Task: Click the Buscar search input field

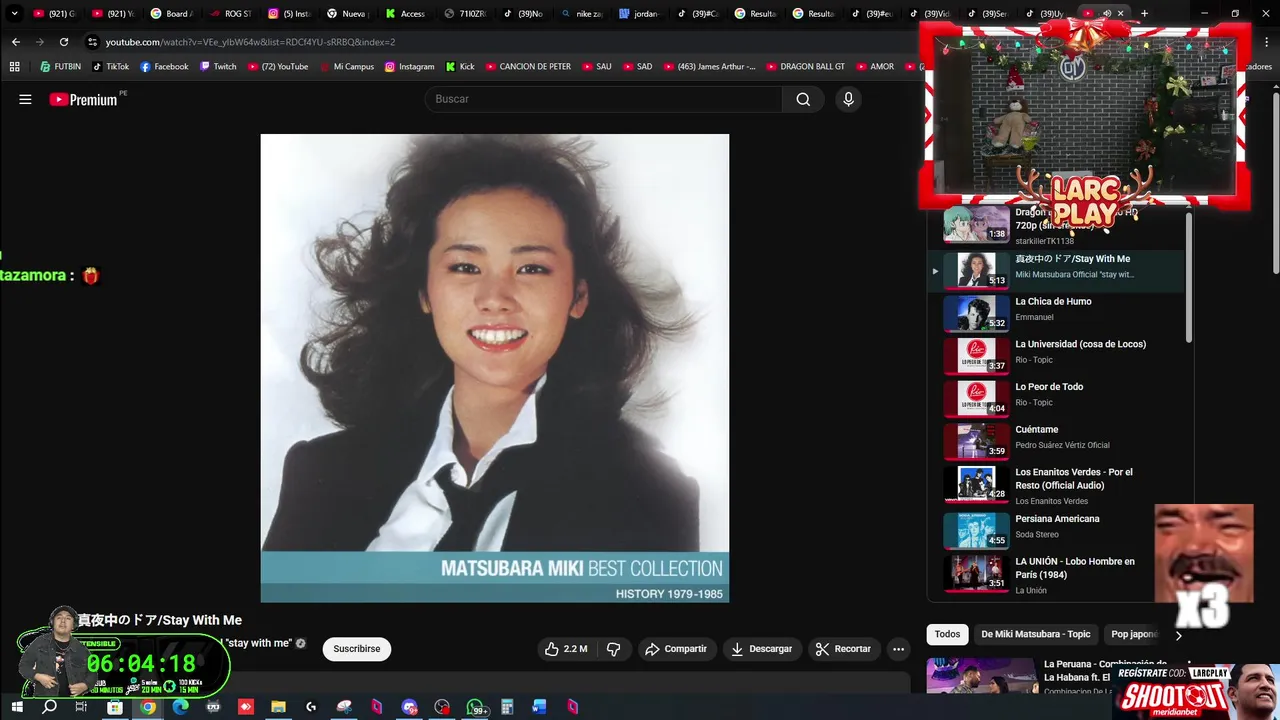Action: 604,99
